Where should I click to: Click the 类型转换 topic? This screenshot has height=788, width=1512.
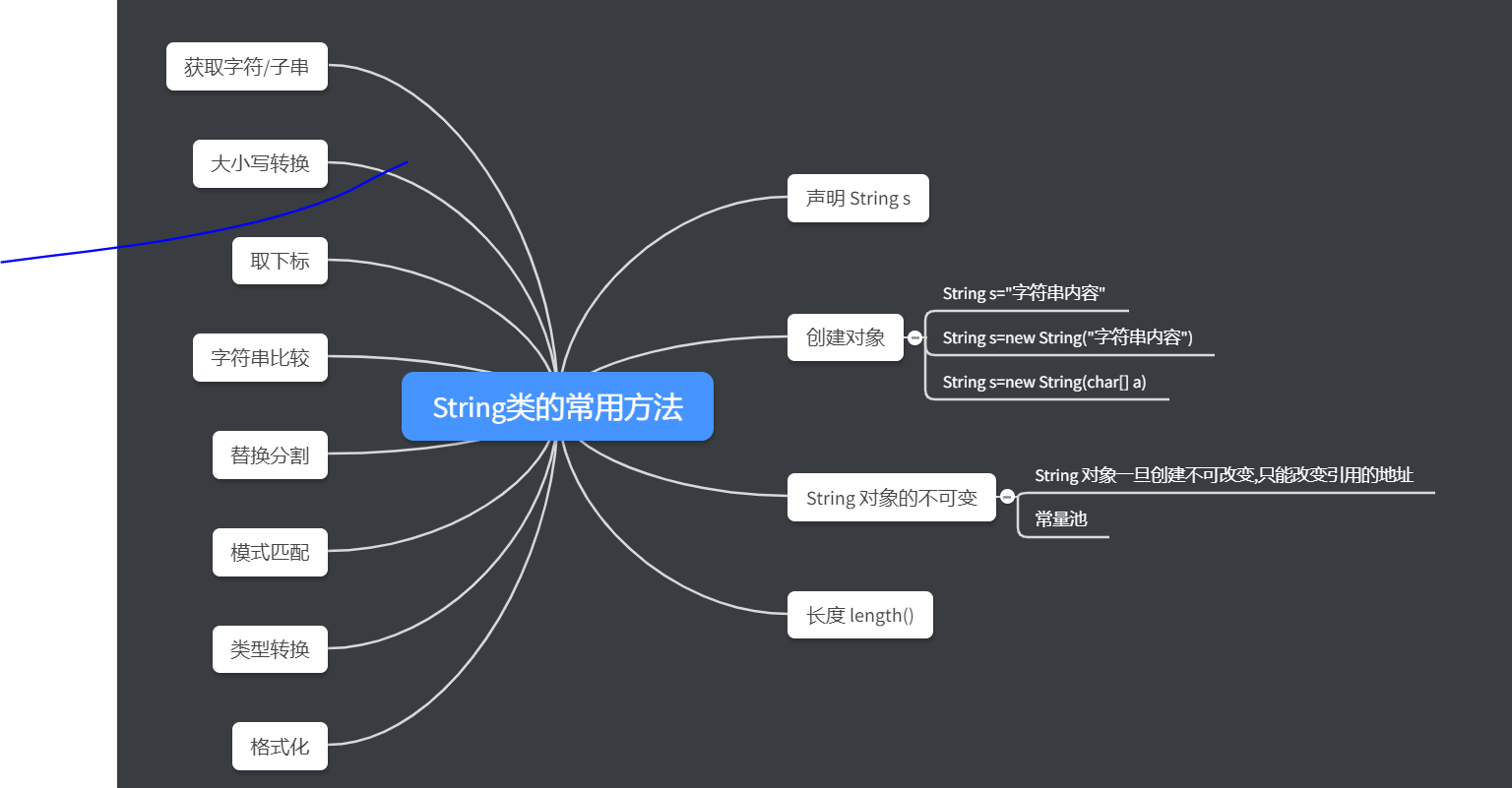[270, 648]
